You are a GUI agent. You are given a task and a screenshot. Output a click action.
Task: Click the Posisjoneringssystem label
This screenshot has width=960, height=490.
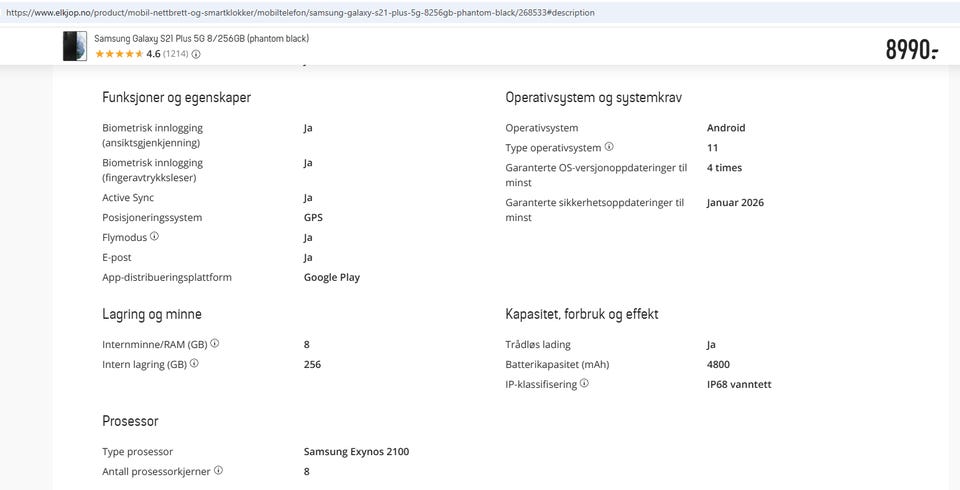[152, 217]
